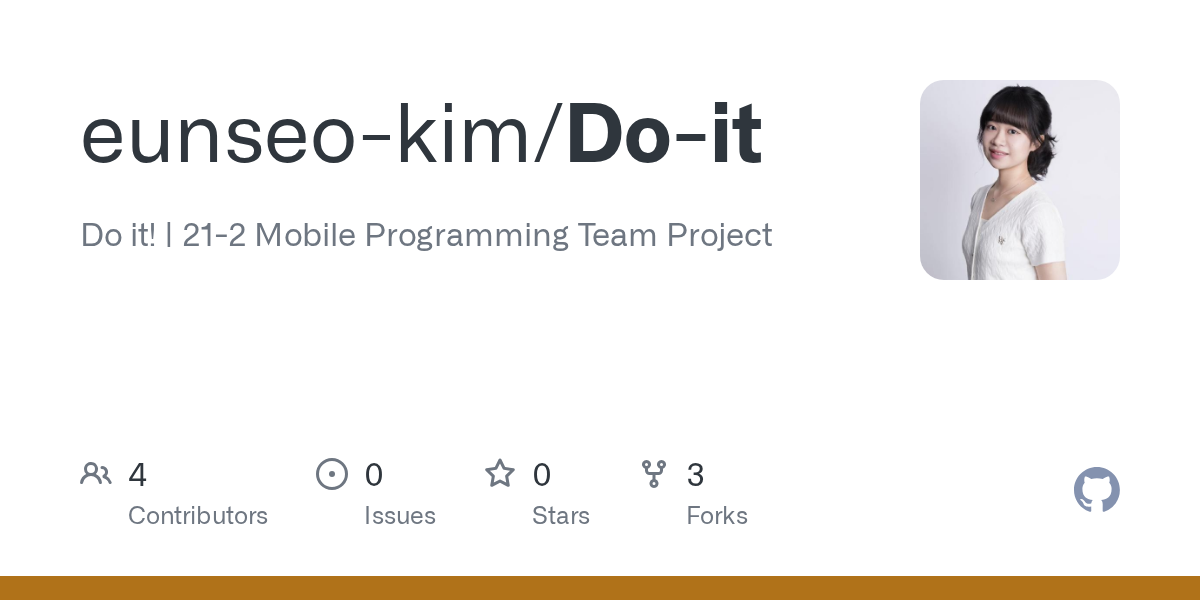Click the contributors count 4
The width and height of the screenshot is (1200, 600).
tap(138, 474)
